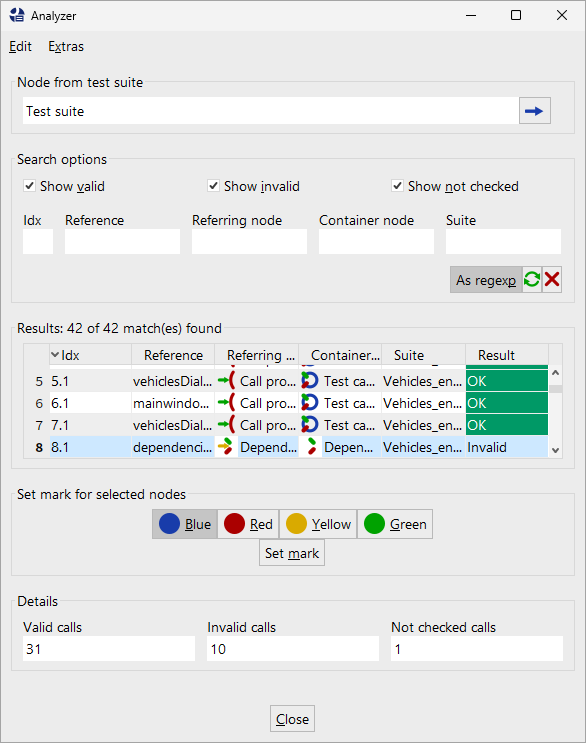Click the Not checked calls value 1
This screenshot has height=743, width=586.
coord(477,649)
